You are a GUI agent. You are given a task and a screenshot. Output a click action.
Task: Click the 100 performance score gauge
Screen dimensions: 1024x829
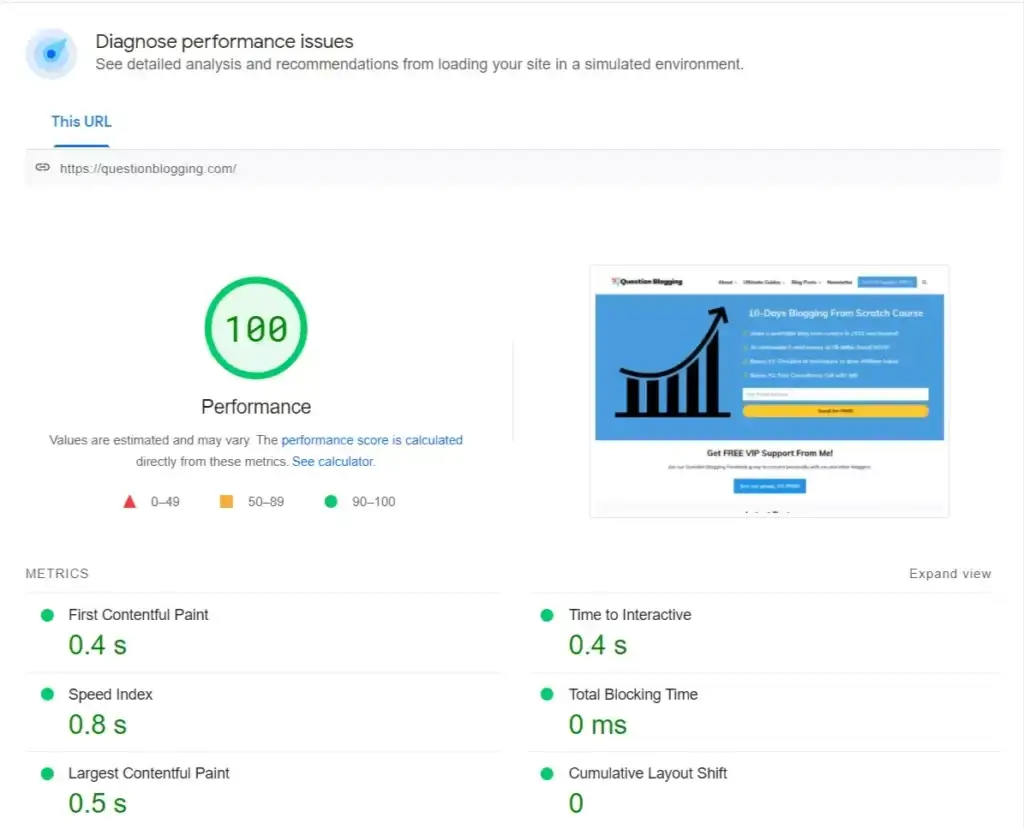pyautogui.click(x=256, y=329)
